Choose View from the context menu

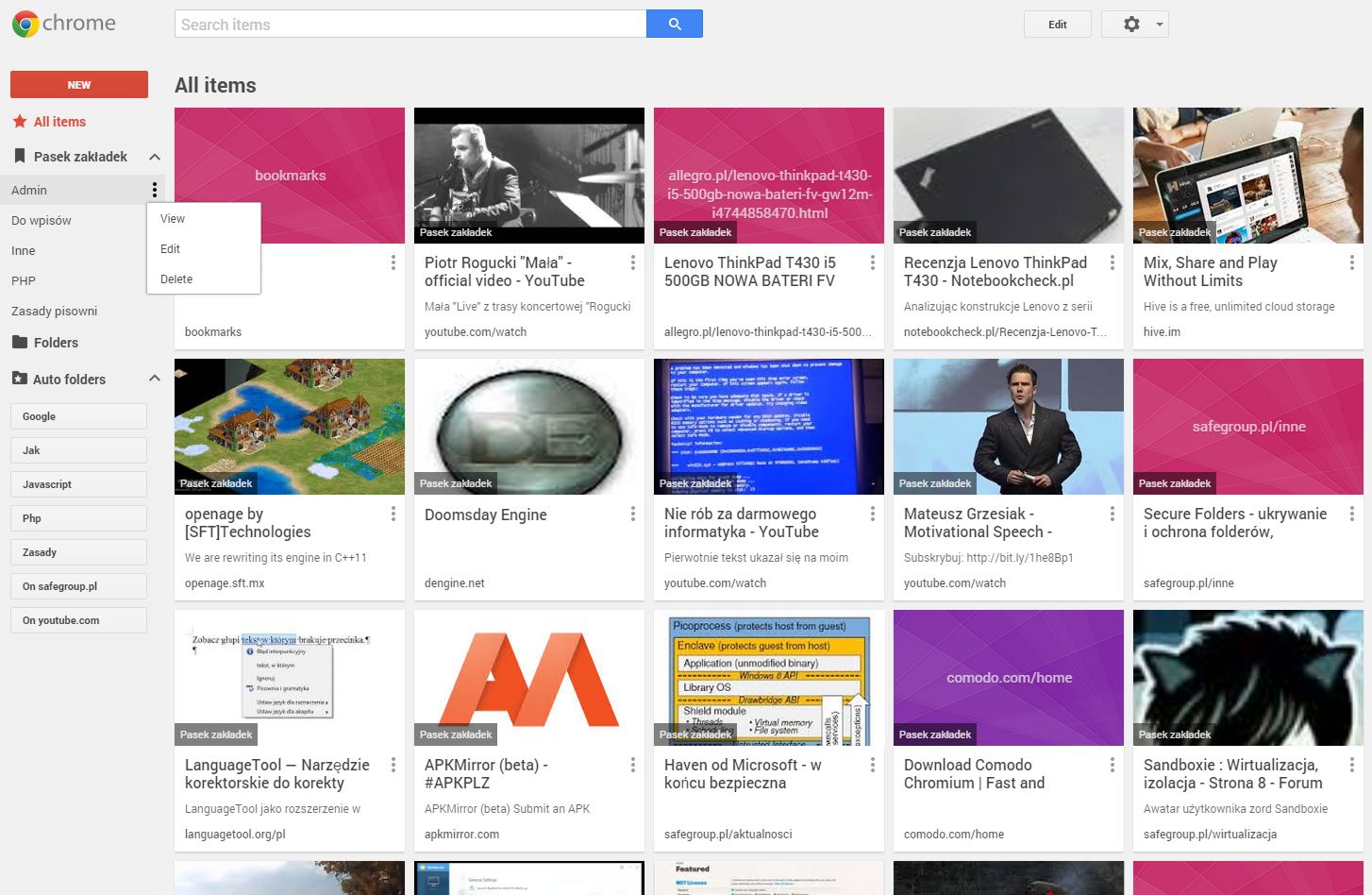tap(204, 219)
